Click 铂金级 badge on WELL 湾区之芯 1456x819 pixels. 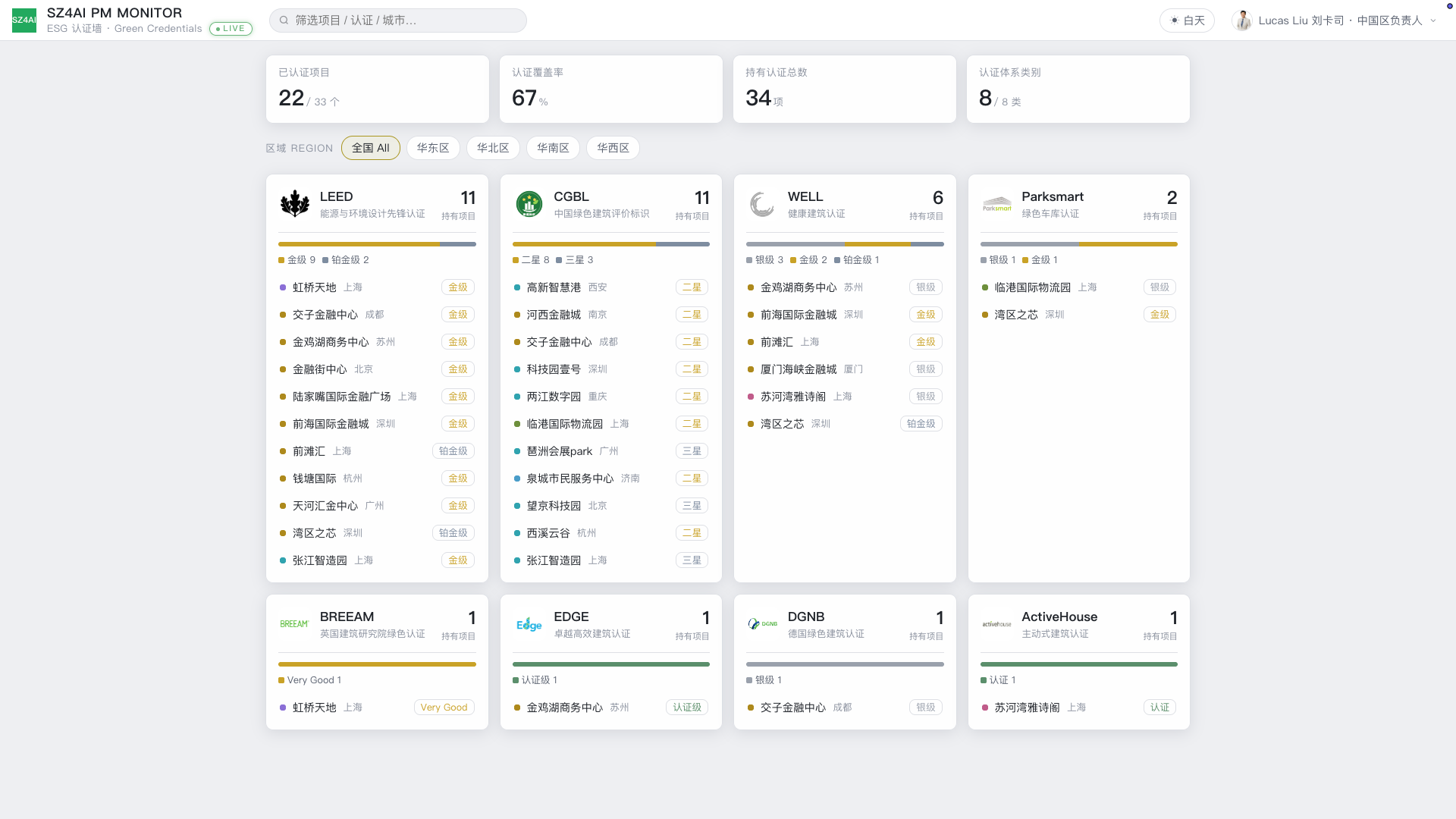(921, 424)
